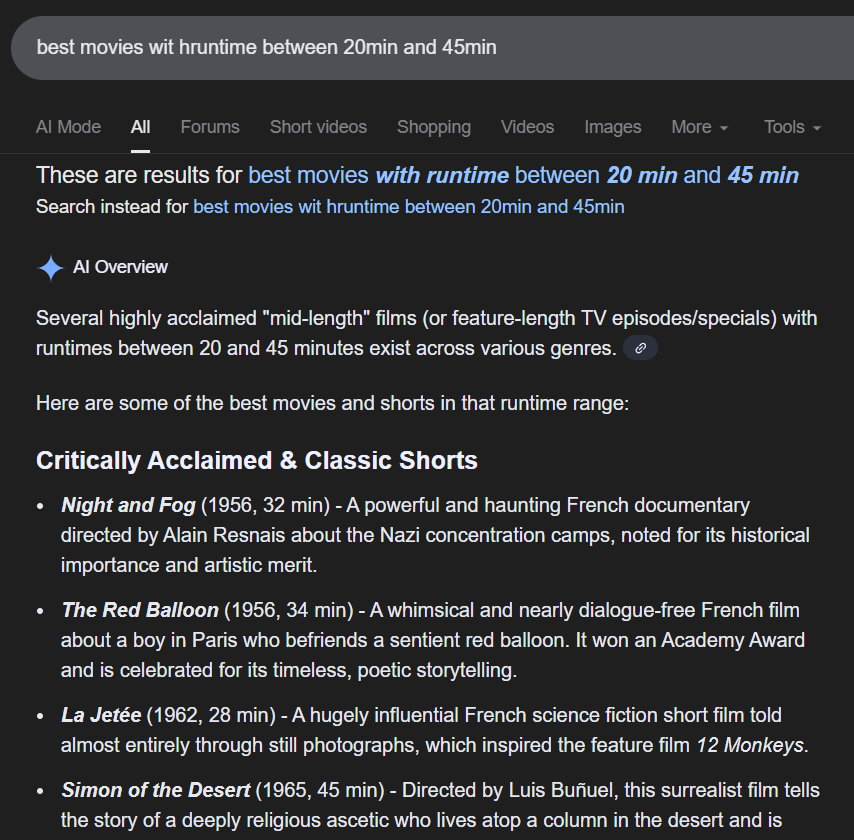Open the Short videos tab

[318, 127]
